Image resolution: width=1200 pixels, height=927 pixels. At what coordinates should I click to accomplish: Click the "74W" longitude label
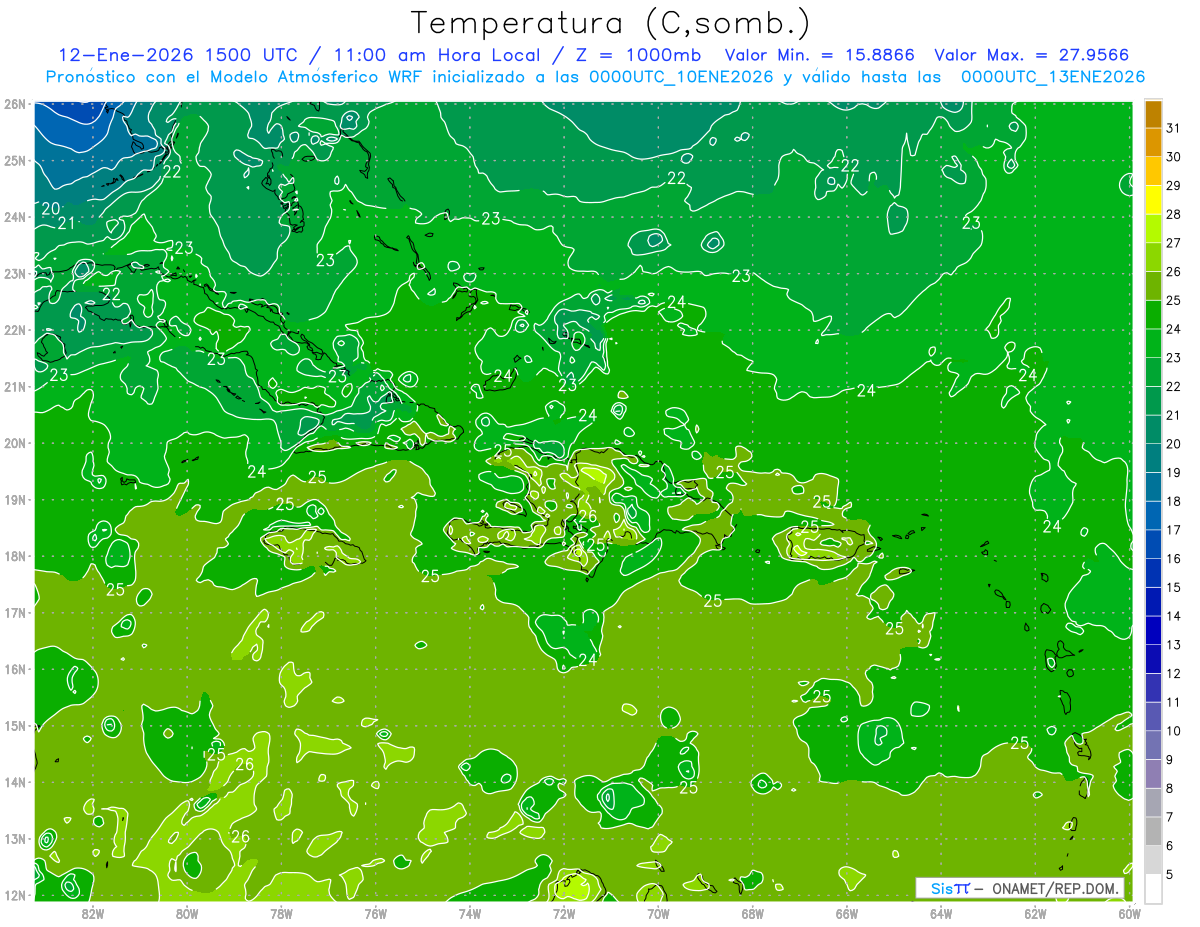coord(470,913)
